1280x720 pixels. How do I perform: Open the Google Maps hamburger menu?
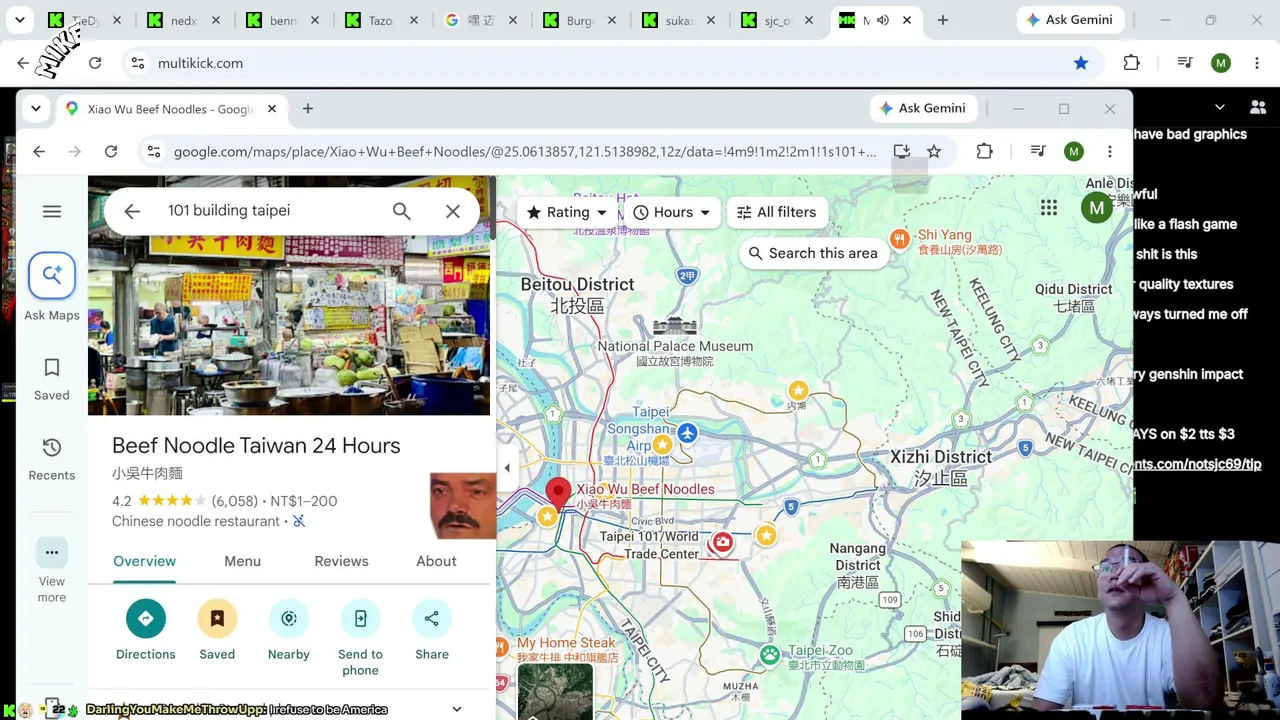(x=52, y=211)
